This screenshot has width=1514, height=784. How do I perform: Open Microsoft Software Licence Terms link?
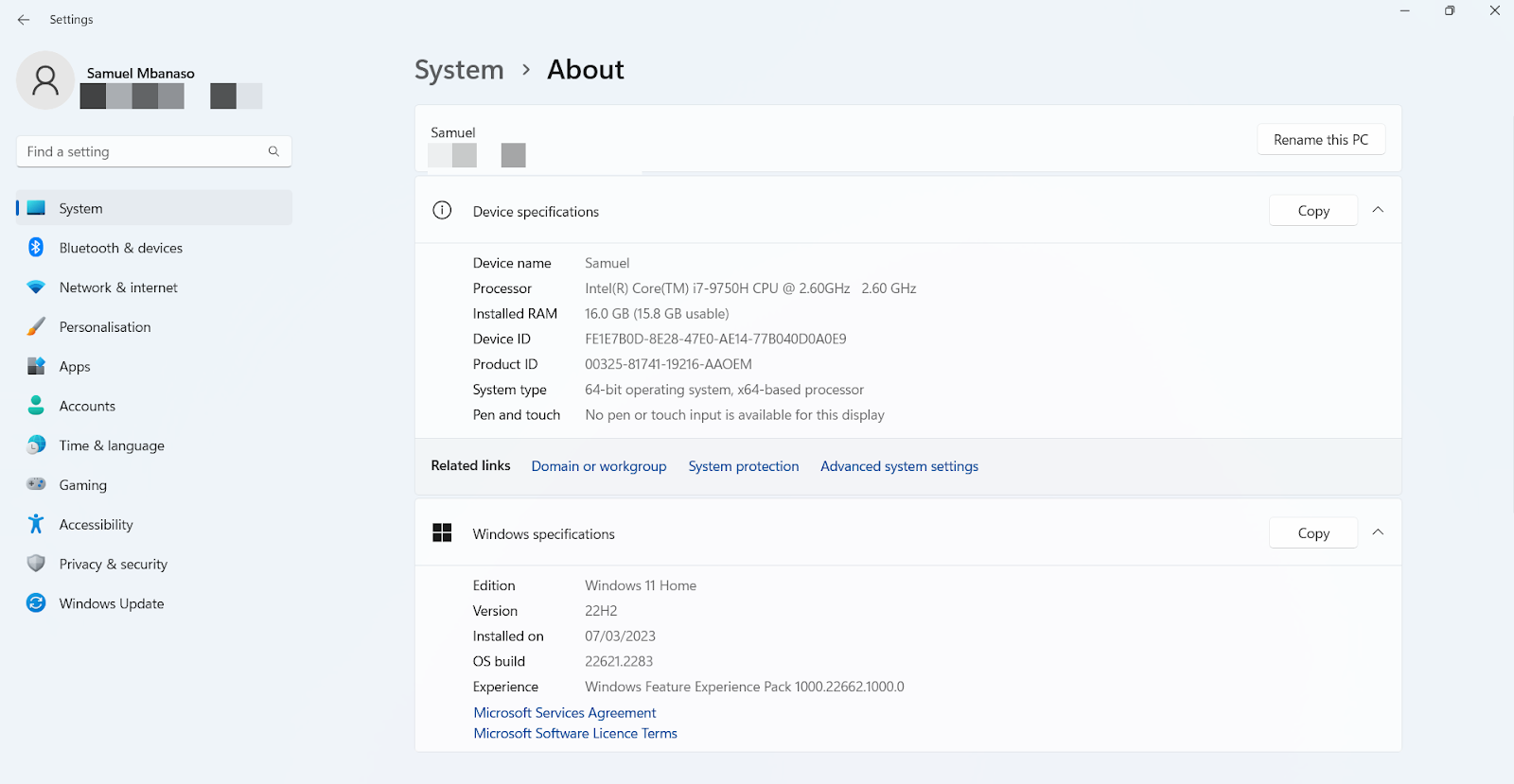pos(575,734)
